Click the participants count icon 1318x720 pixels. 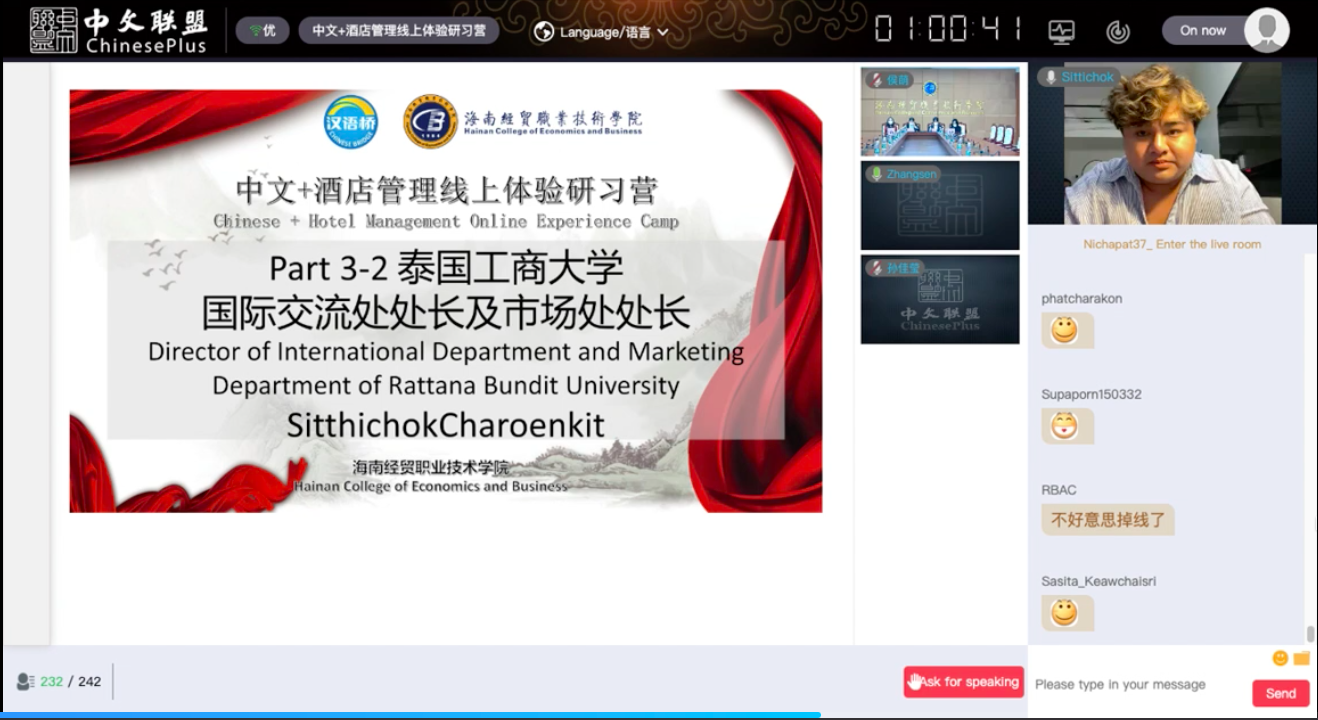[25, 682]
